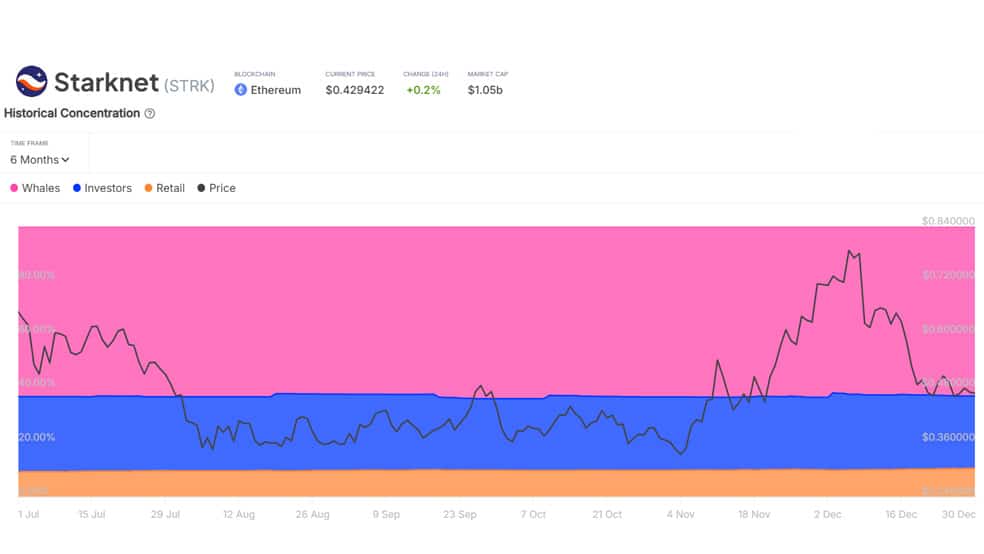
Task: Toggle the Price line in legend
Action: (x=217, y=188)
